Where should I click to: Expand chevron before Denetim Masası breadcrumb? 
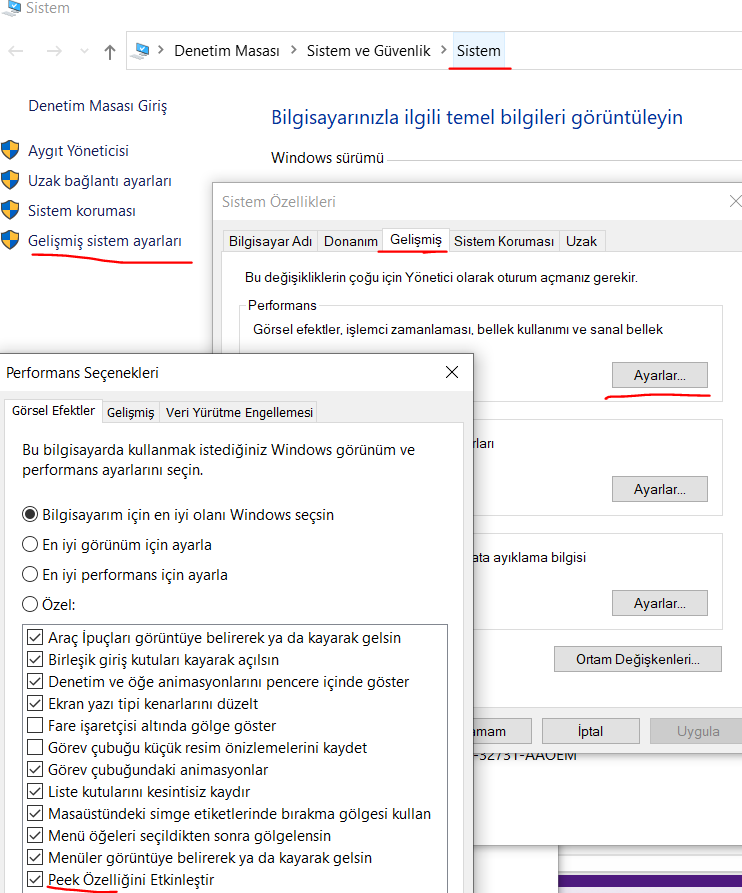pyautogui.click(x=161, y=50)
